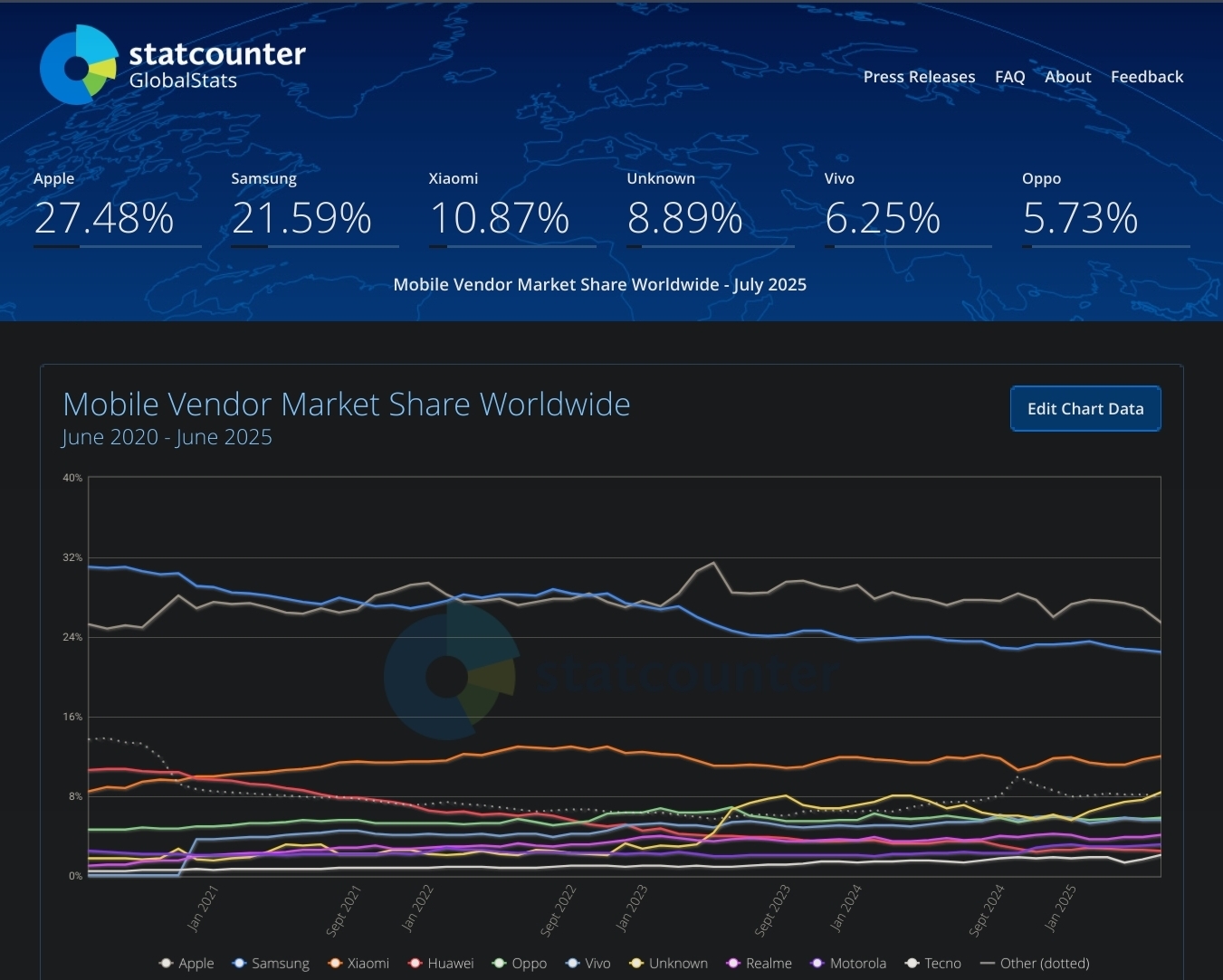Click the Samsung 21.59% share bar
This screenshot has height=980, width=1223.
[x=314, y=246]
